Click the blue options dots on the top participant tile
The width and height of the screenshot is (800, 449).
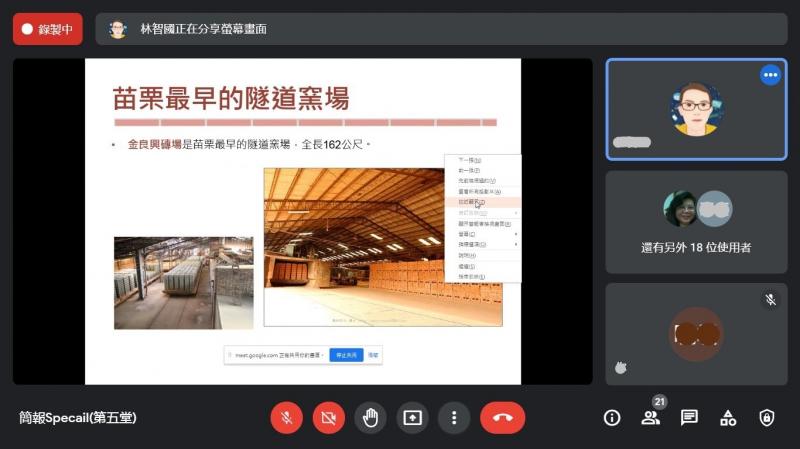pos(770,75)
